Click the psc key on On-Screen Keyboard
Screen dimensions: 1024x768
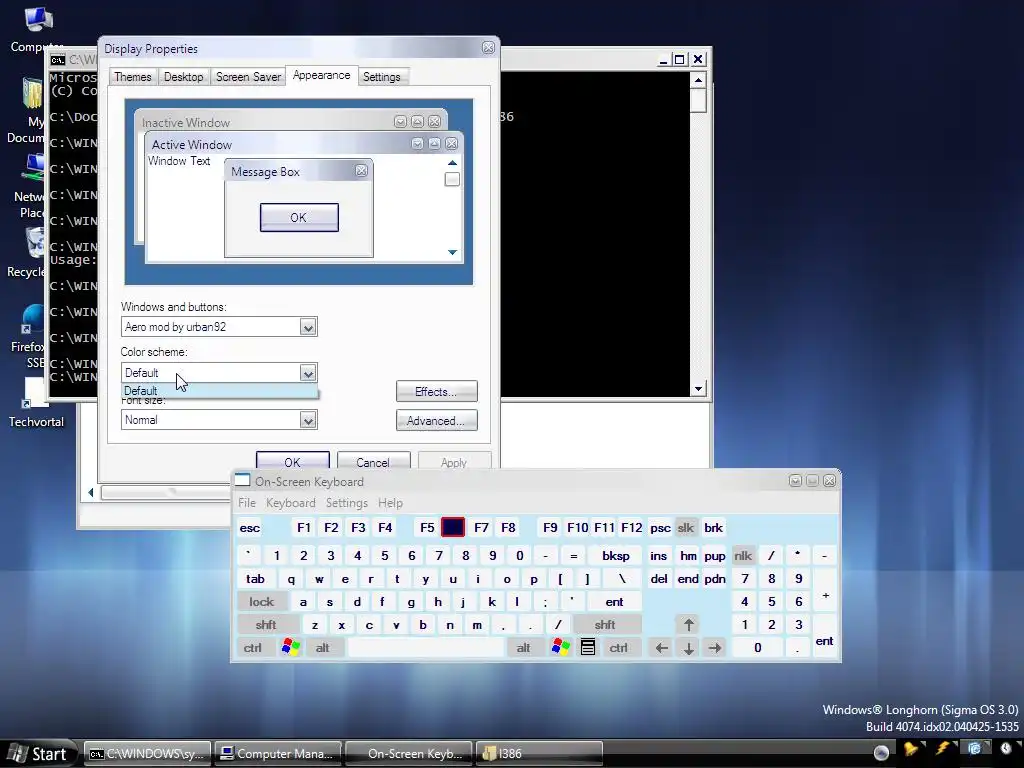pos(660,528)
